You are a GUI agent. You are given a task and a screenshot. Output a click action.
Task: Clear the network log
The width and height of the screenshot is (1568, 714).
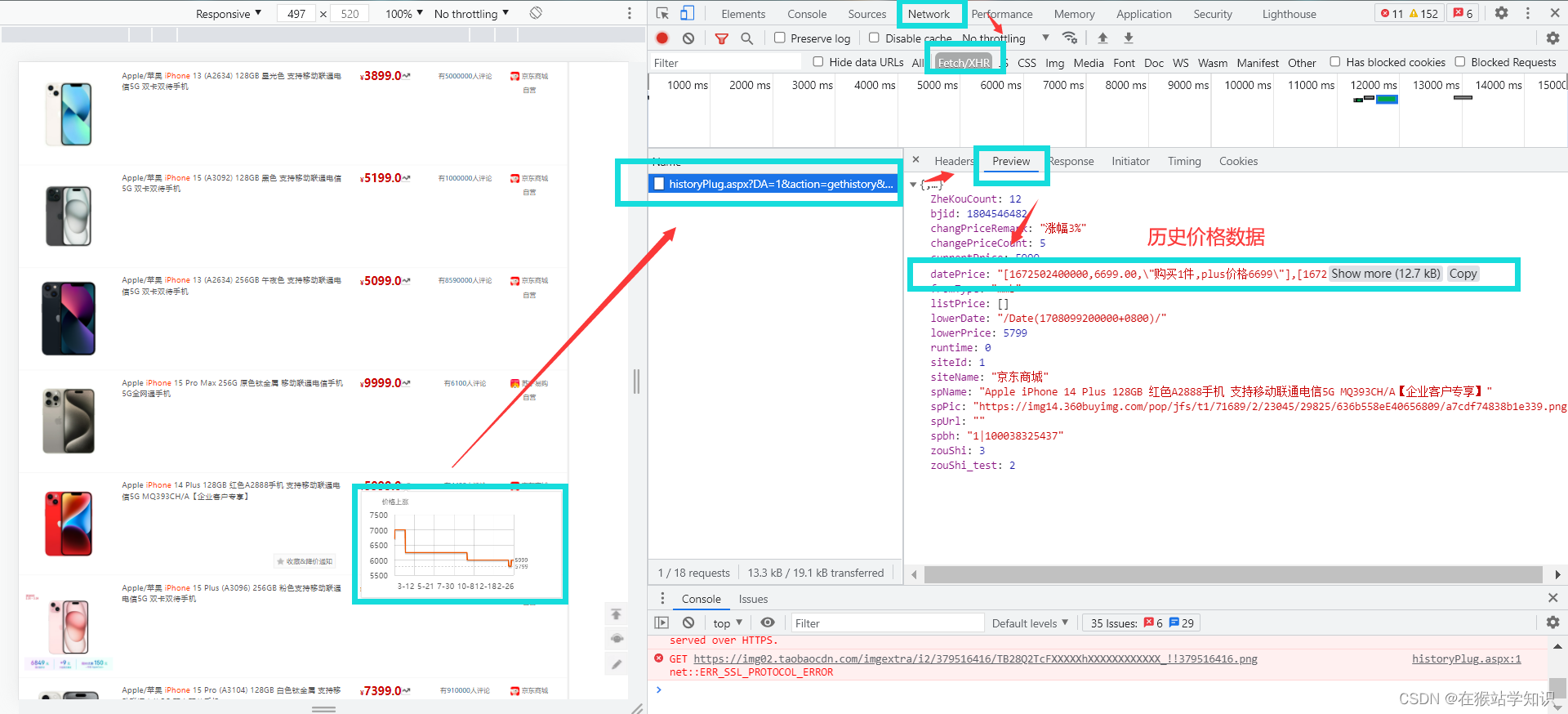coord(688,38)
